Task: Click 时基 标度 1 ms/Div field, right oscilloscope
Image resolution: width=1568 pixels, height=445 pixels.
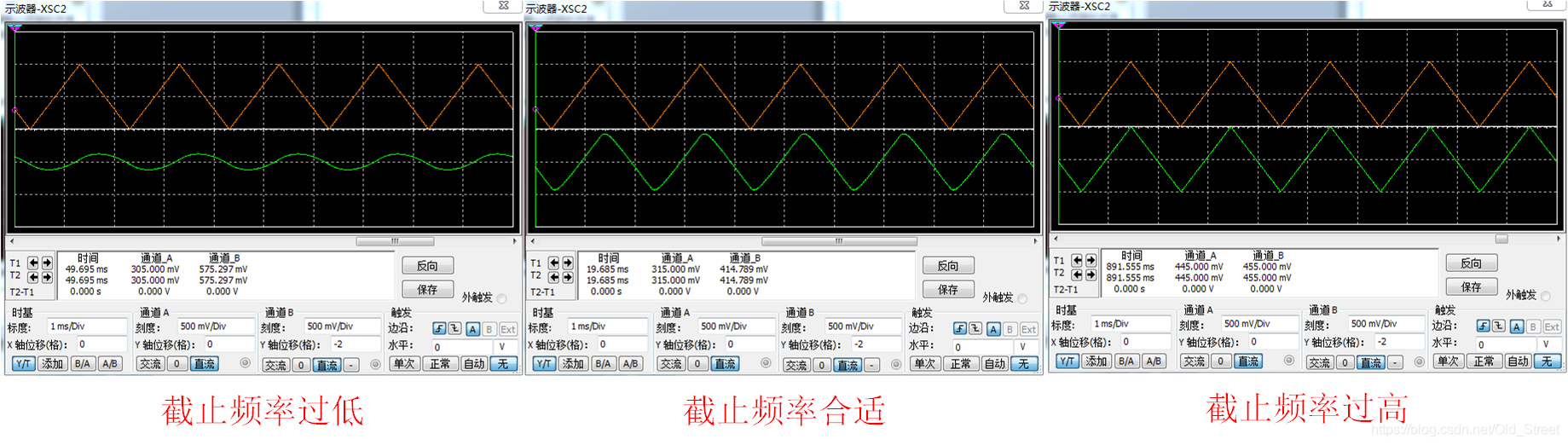Action: coord(1131,324)
